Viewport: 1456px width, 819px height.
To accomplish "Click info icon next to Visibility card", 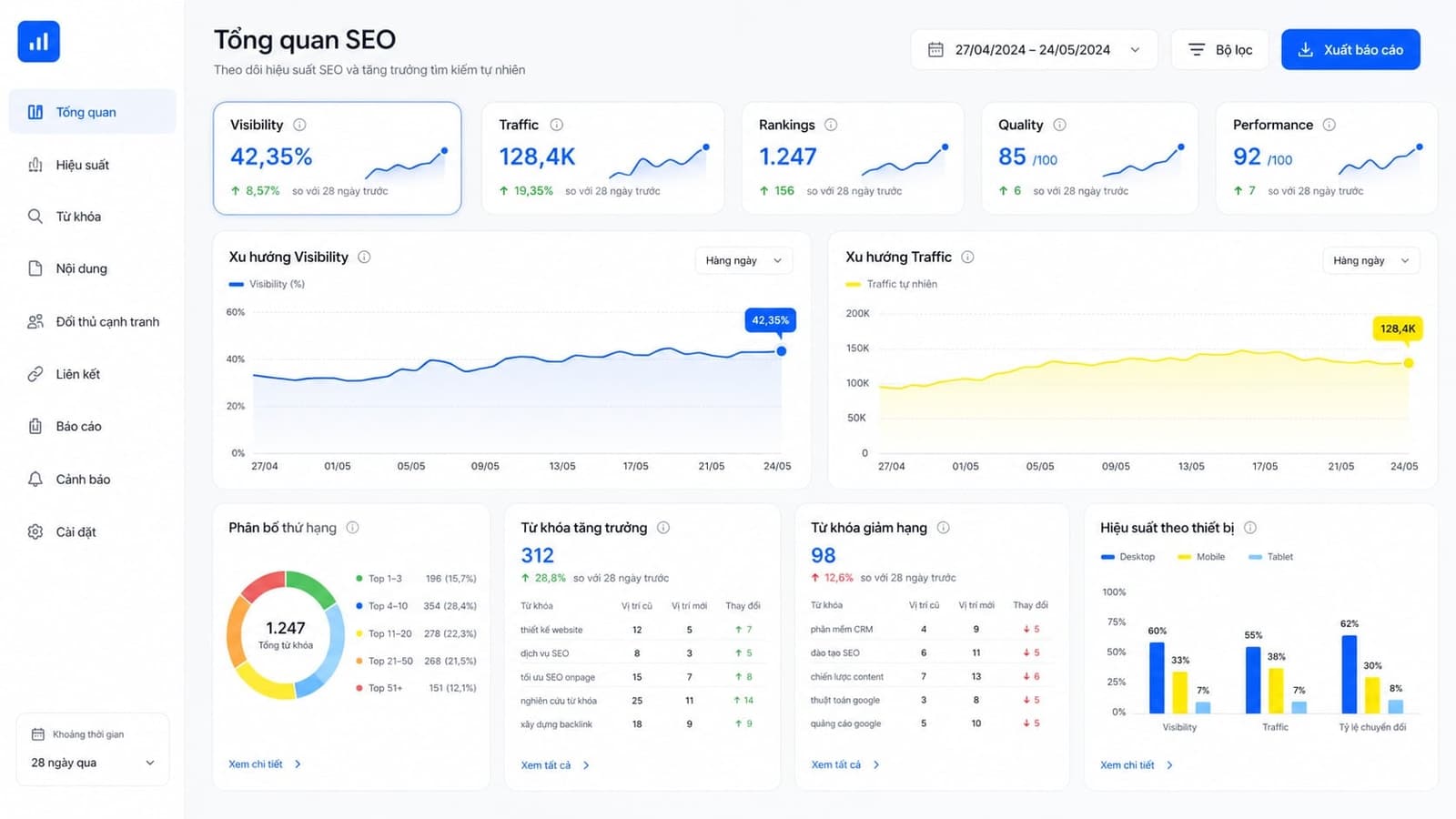I will click(x=299, y=125).
